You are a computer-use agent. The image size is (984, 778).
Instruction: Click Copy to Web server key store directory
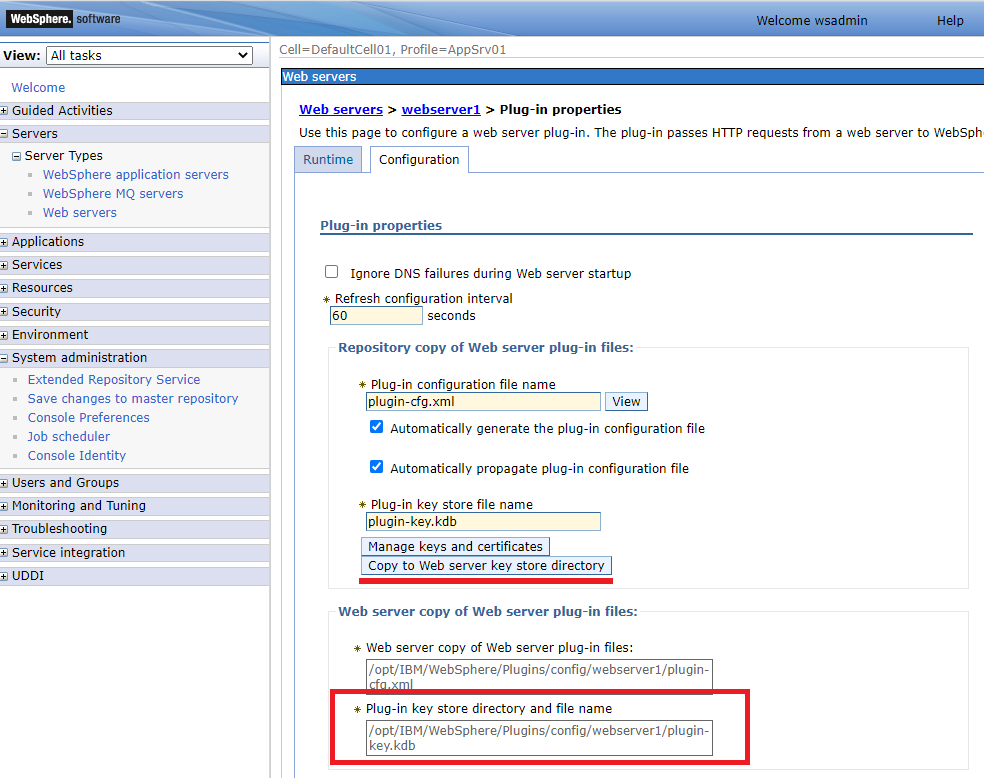click(486, 565)
